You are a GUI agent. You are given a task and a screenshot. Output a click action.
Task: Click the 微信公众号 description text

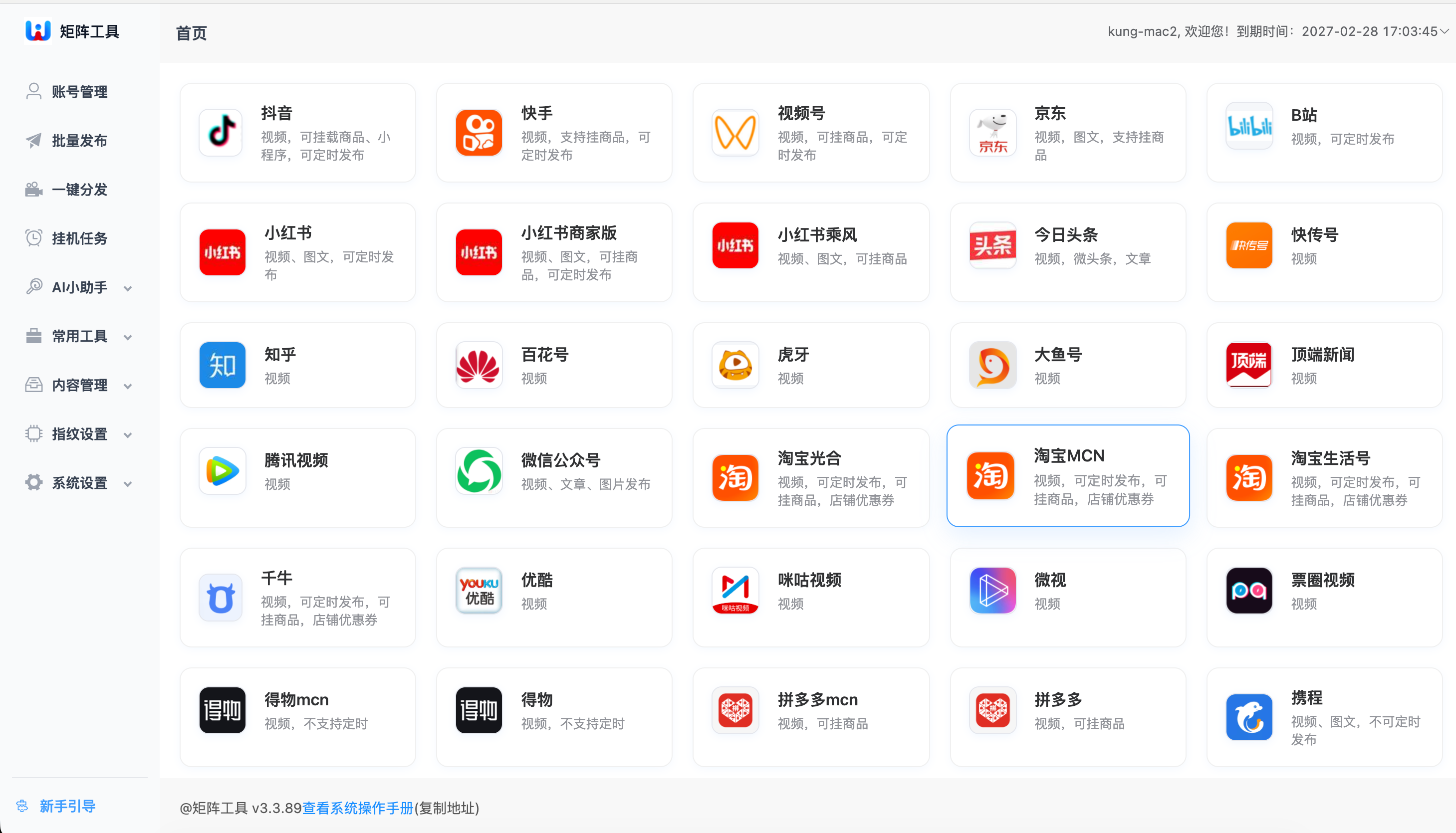(585, 484)
